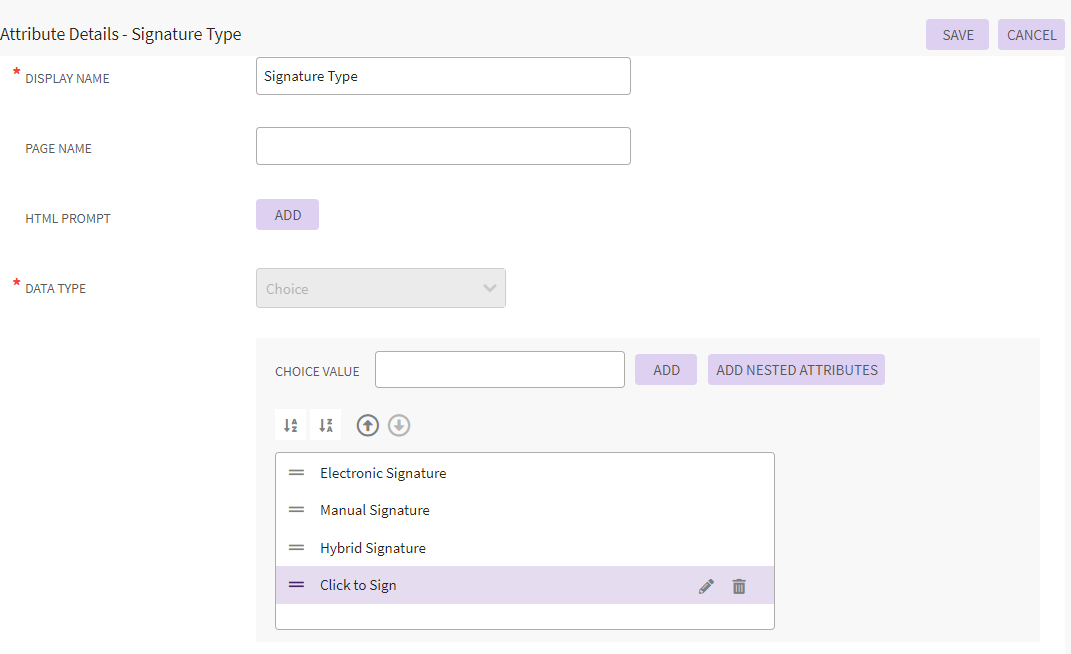Add the choice value

point(666,370)
